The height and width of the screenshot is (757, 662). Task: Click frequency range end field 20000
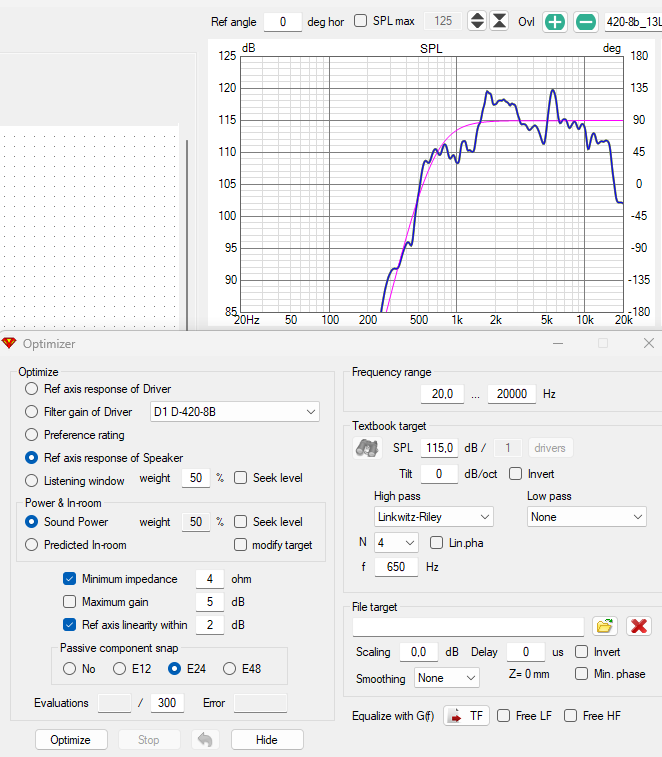pyautogui.click(x=511, y=394)
